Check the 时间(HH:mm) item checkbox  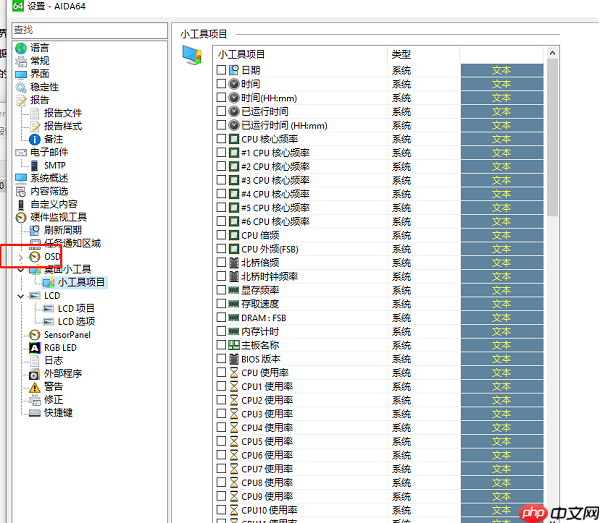tap(221, 97)
